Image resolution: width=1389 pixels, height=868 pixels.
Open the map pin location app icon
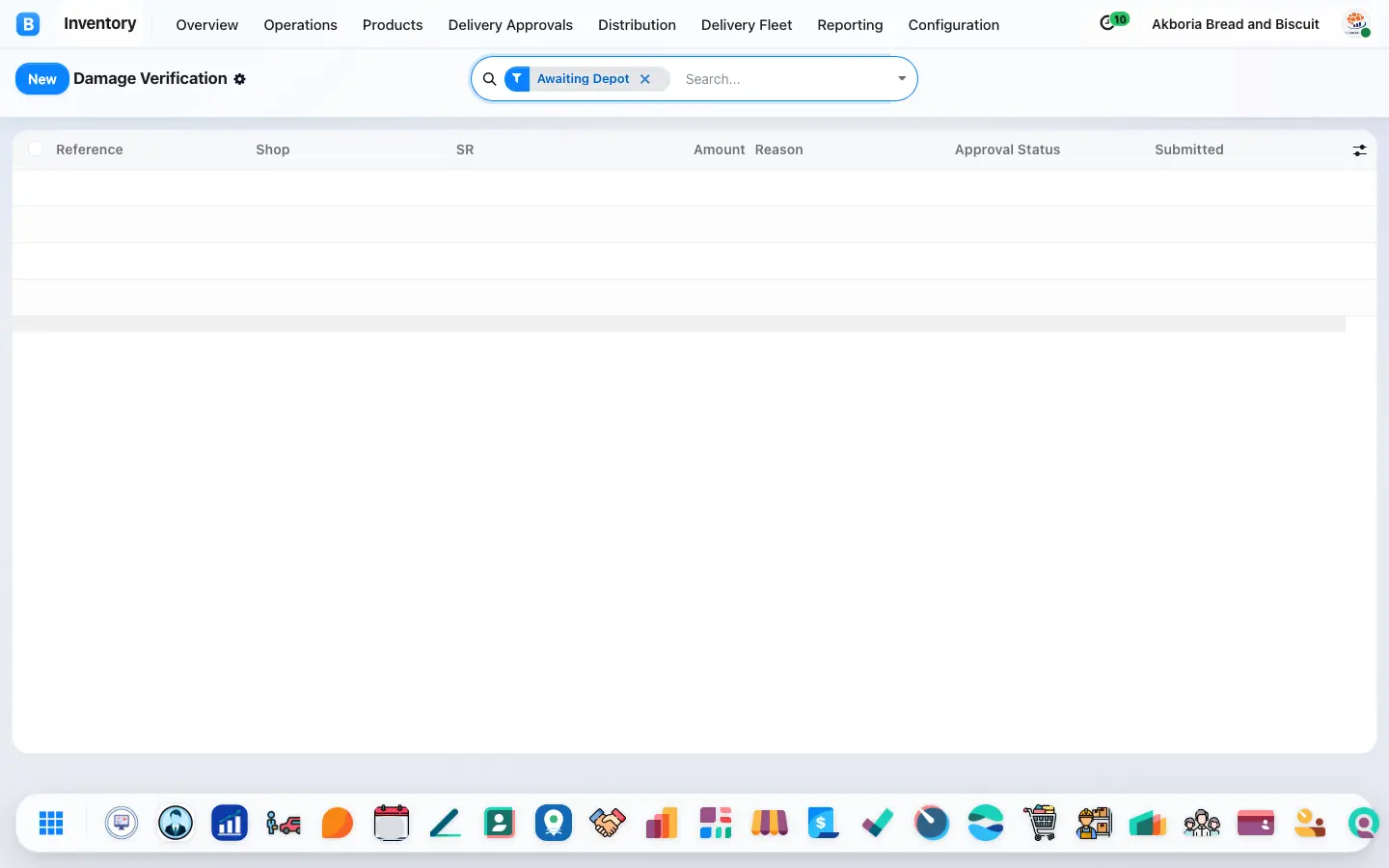coord(554,823)
